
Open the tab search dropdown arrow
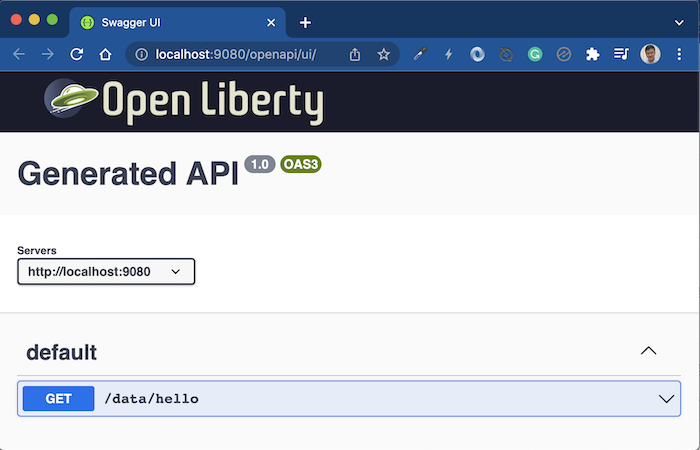(679, 22)
